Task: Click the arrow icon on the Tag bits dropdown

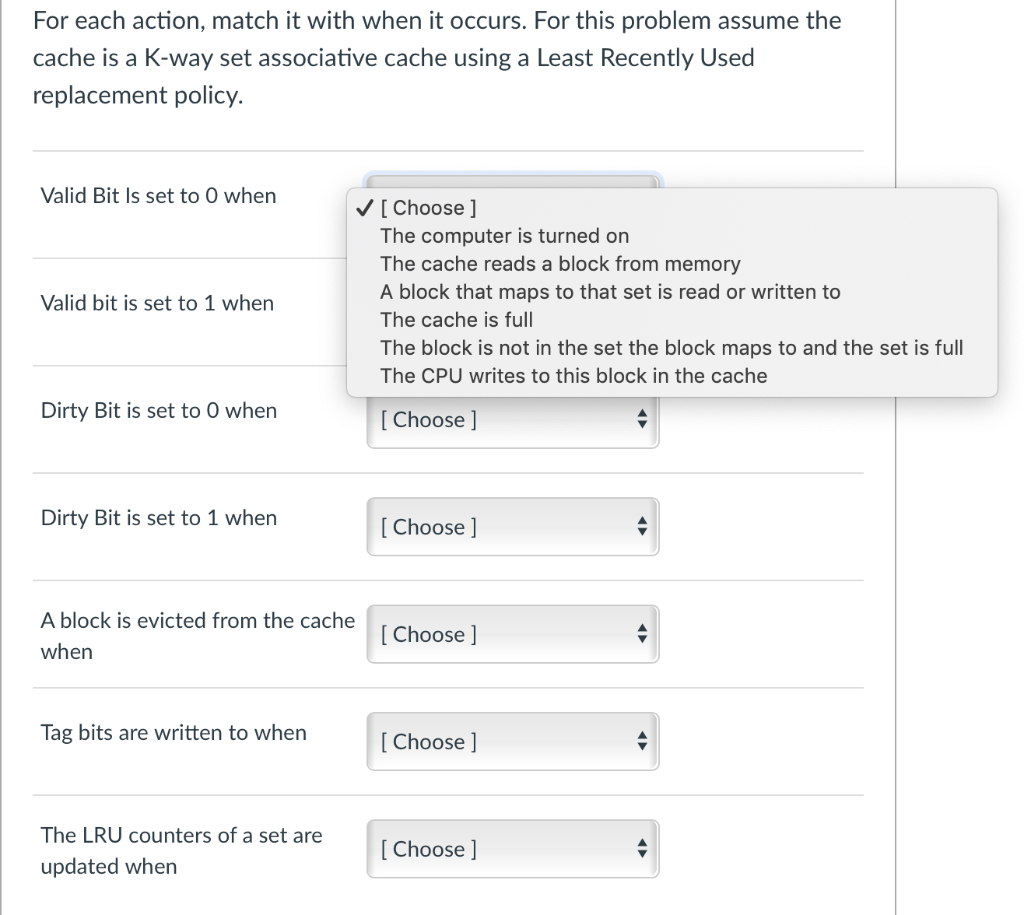Action: 643,741
